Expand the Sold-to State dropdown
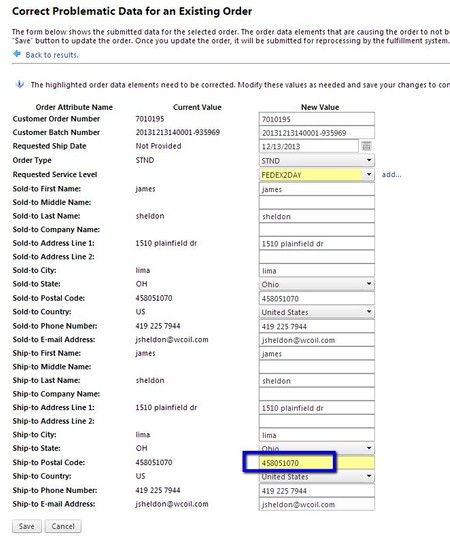 coord(316,284)
